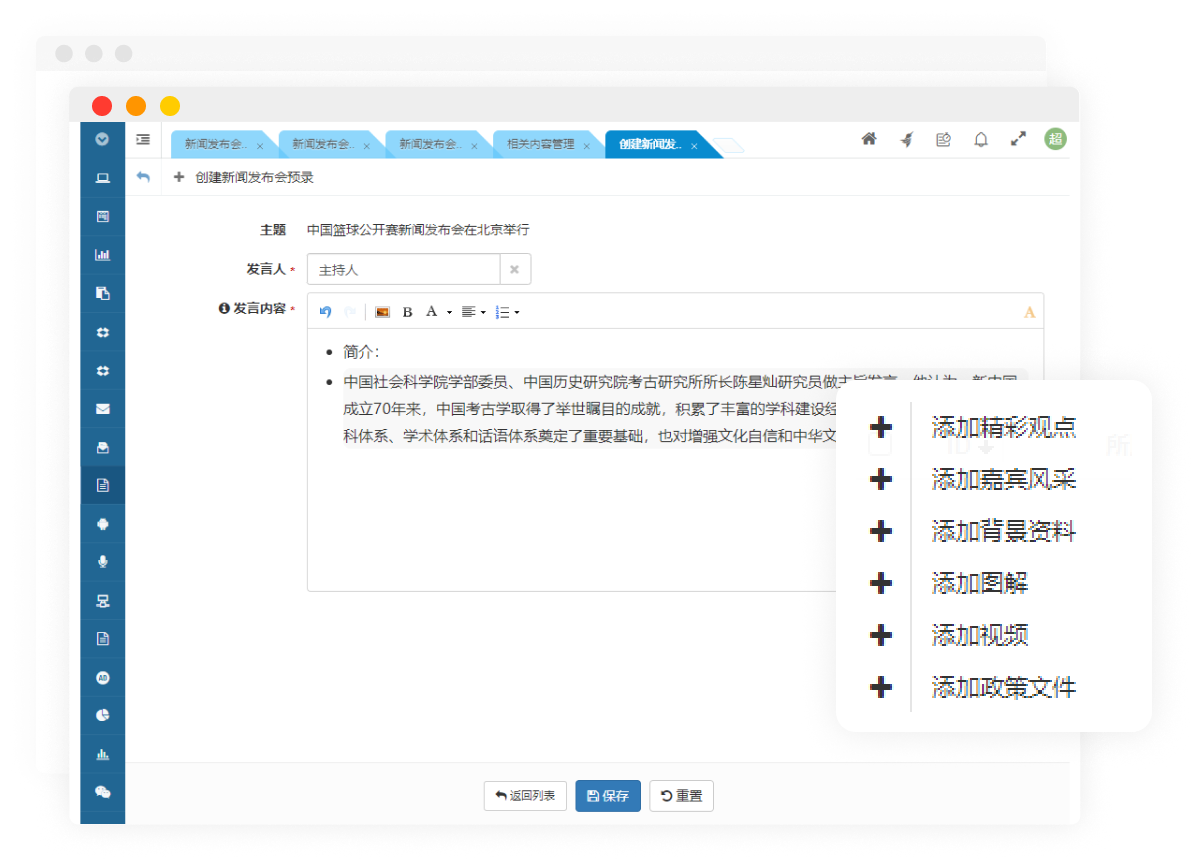Screen dimensions: 1192x859
Task: Clear the 发言人 field with the X
Action: coord(515,270)
